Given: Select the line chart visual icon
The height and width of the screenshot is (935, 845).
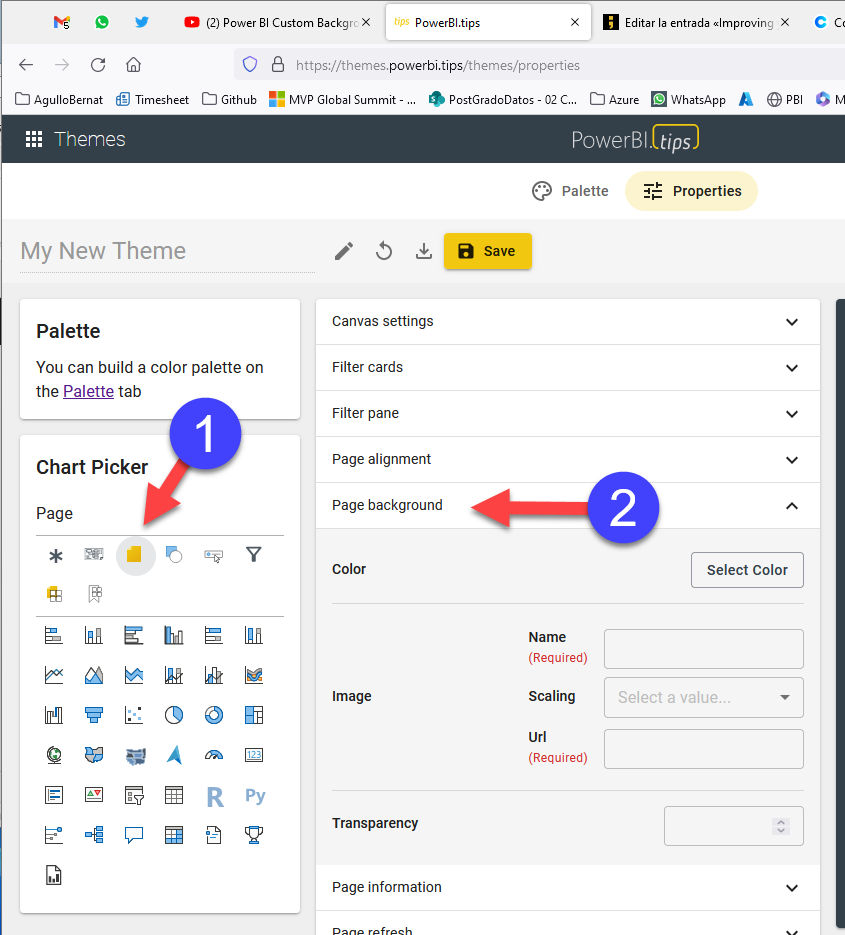Looking at the screenshot, I should (x=54, y=675).
